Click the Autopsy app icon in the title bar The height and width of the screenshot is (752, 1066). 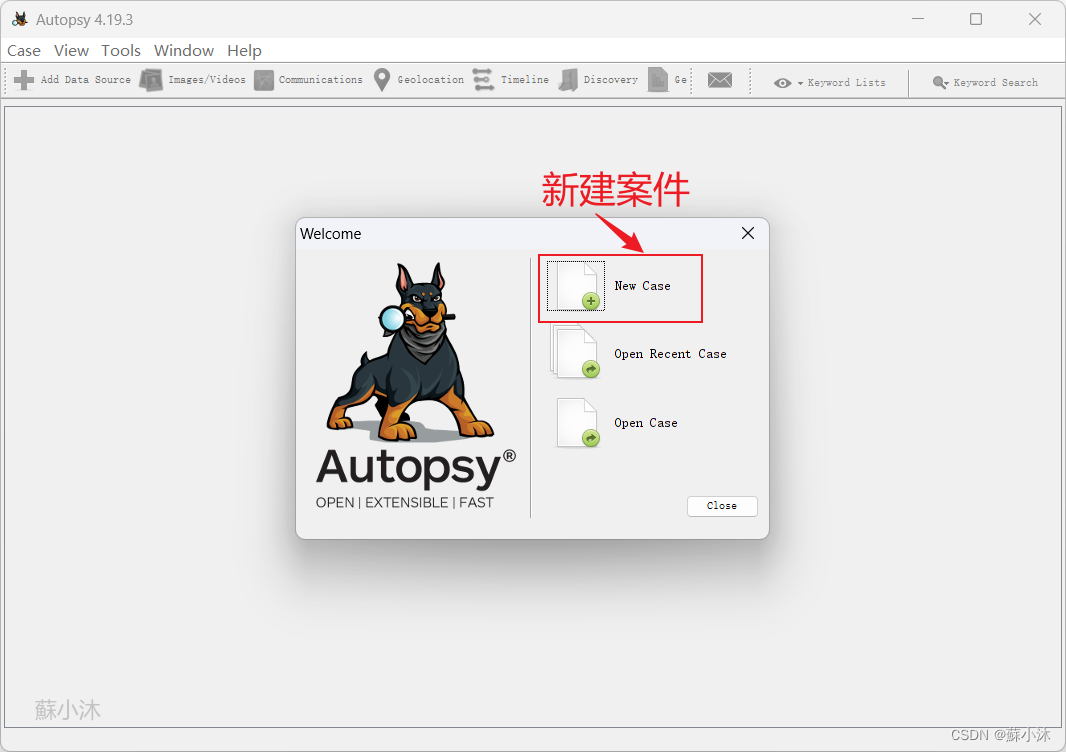tap(20, 19)
